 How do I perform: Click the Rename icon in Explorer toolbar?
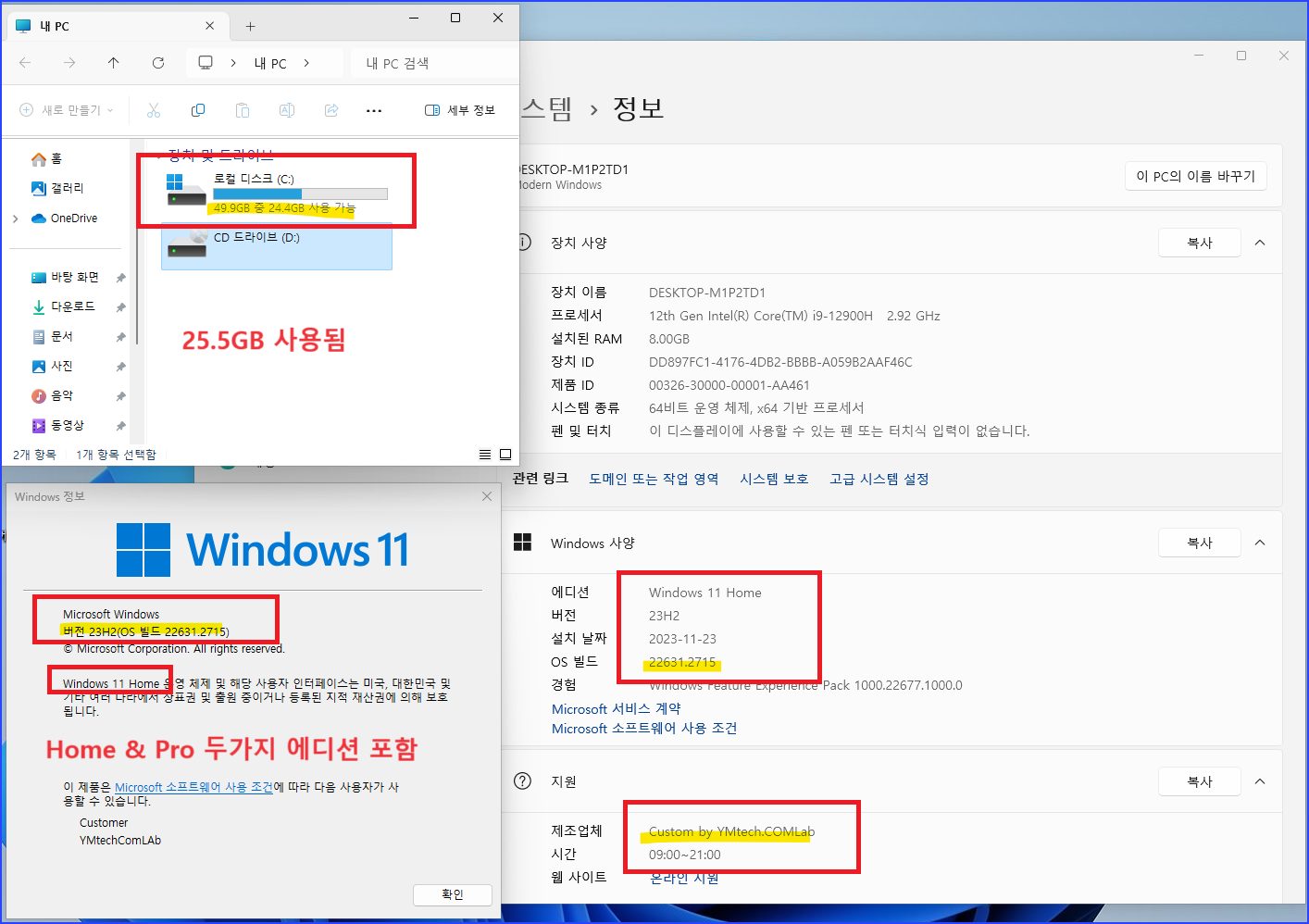click(287, 110)
